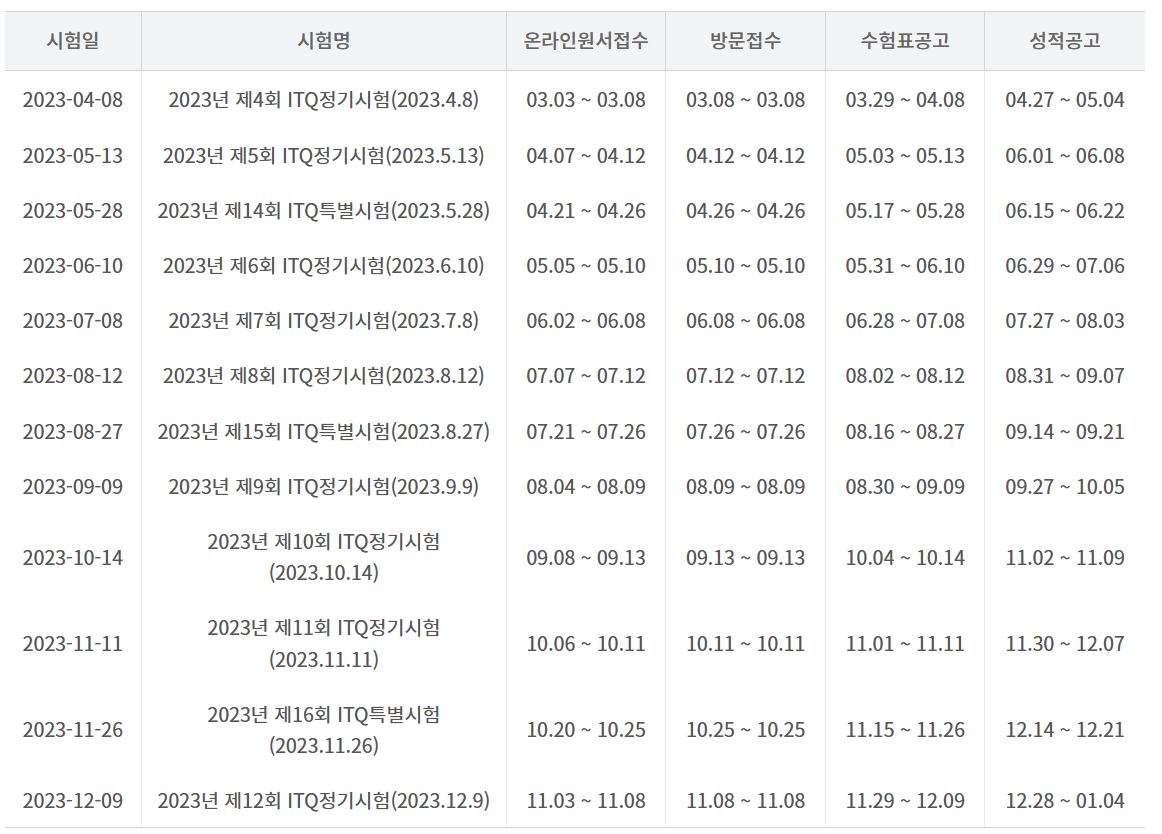Select the exam date 2023-09-09
Viewport: 1162px width, 834px height.
[x=73, y=486]
